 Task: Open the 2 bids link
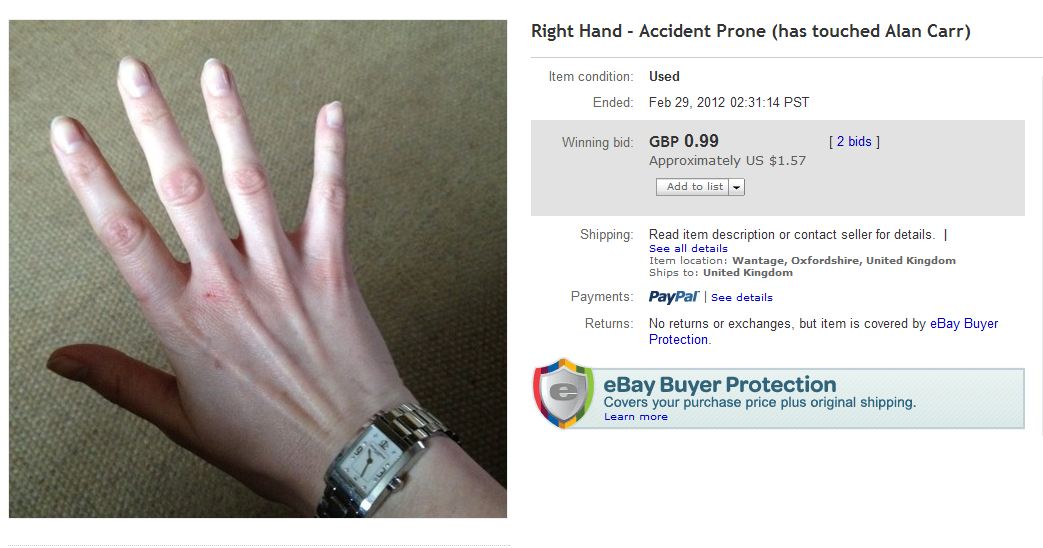coord(853,142)
